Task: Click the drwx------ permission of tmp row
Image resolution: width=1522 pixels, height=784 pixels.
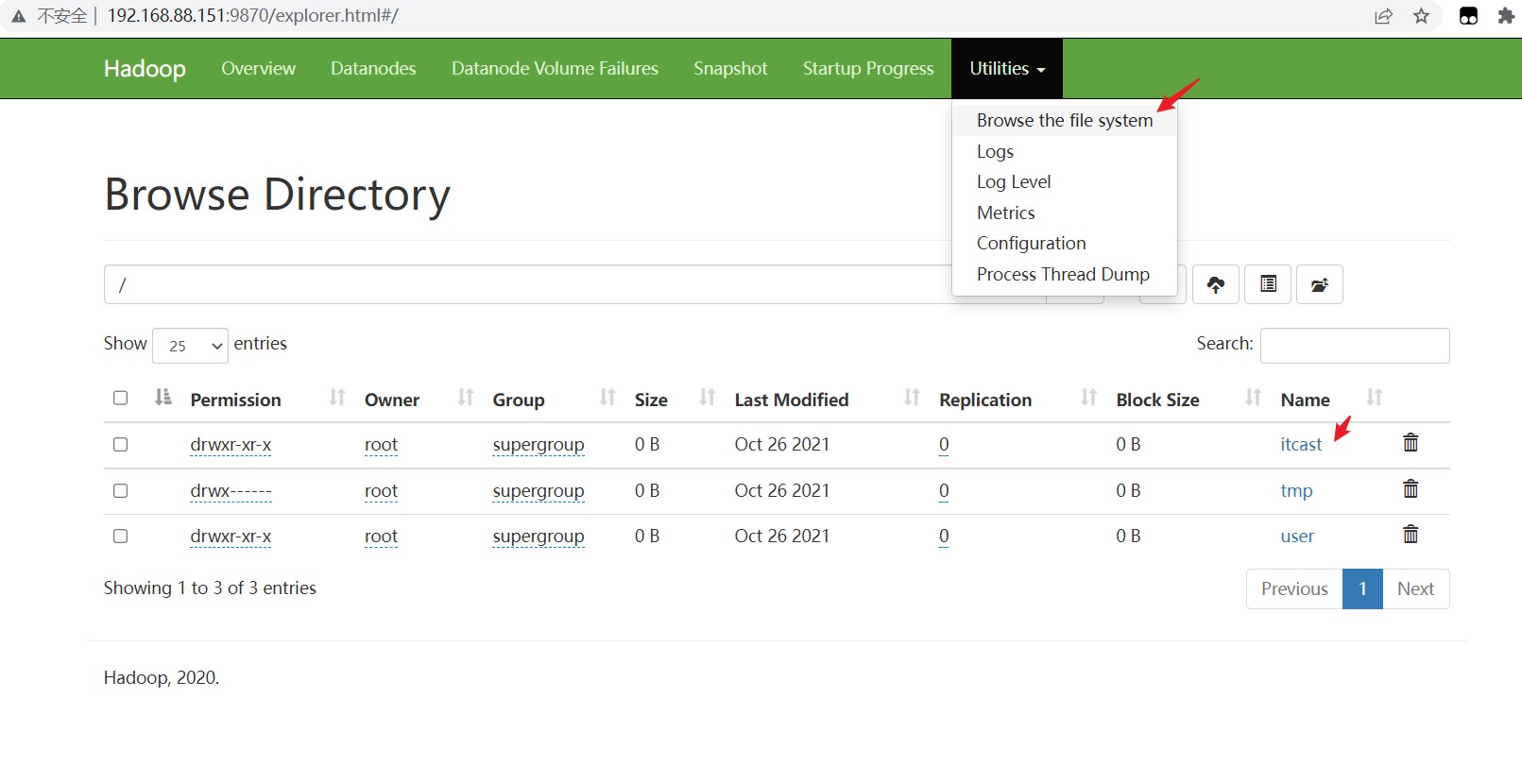Action: click(x=231, y=491)
